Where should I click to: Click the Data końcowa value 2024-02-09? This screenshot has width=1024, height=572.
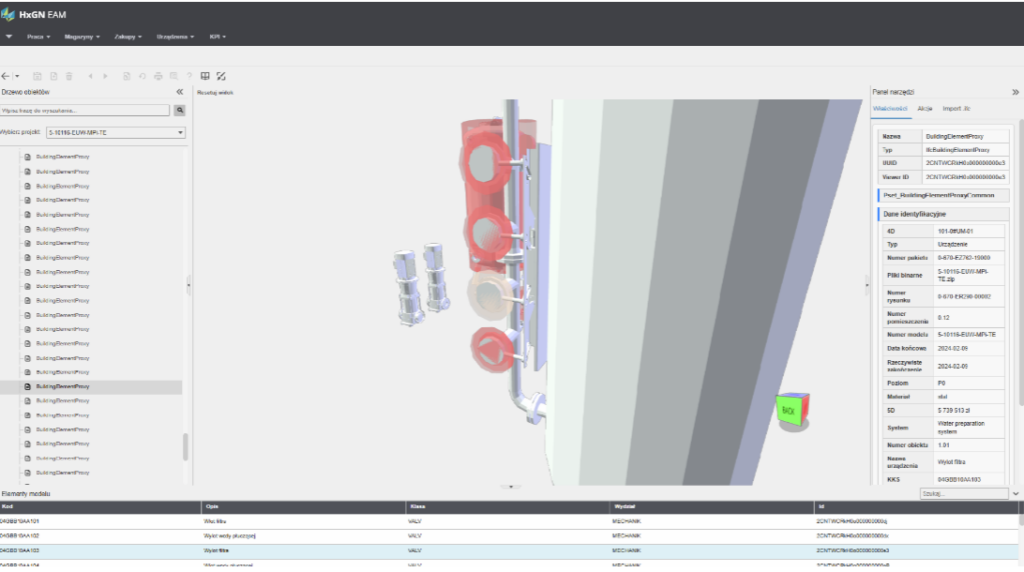[x=953, y=349]
